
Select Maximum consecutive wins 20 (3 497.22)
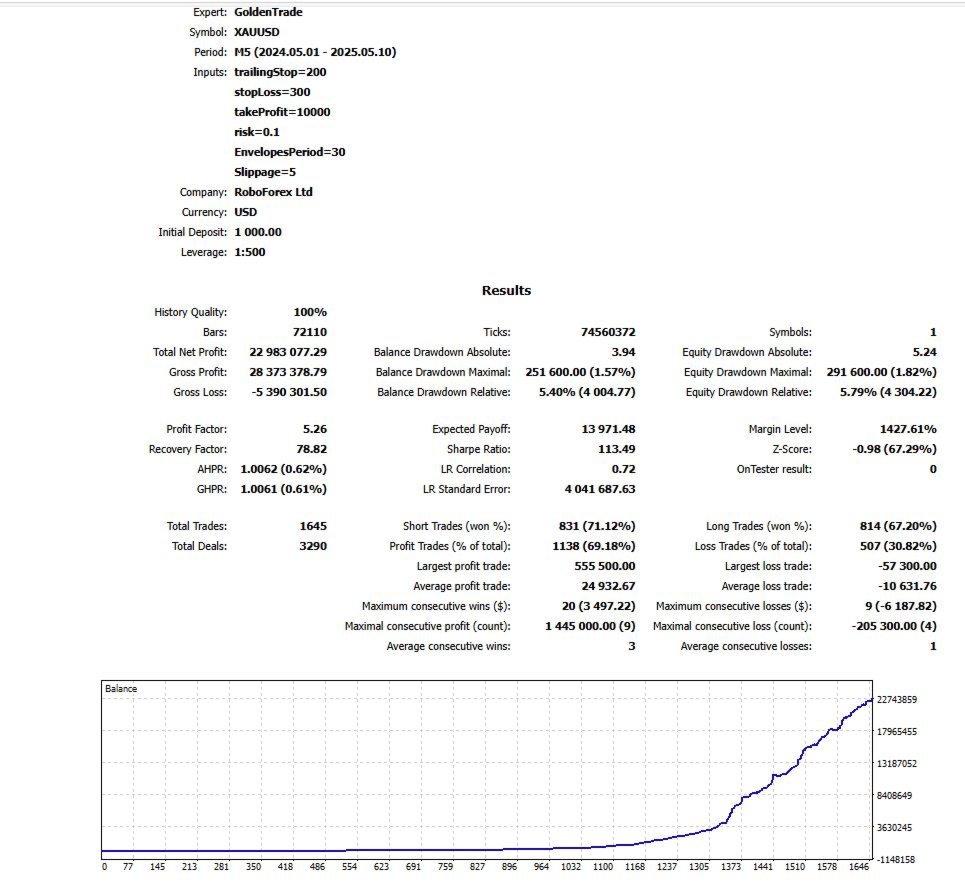pyautogui.click(x=598, y=606)
